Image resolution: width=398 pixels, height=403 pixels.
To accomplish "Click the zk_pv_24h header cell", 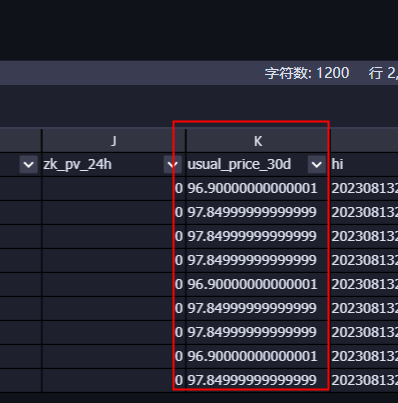I will [x=114, y=164].
